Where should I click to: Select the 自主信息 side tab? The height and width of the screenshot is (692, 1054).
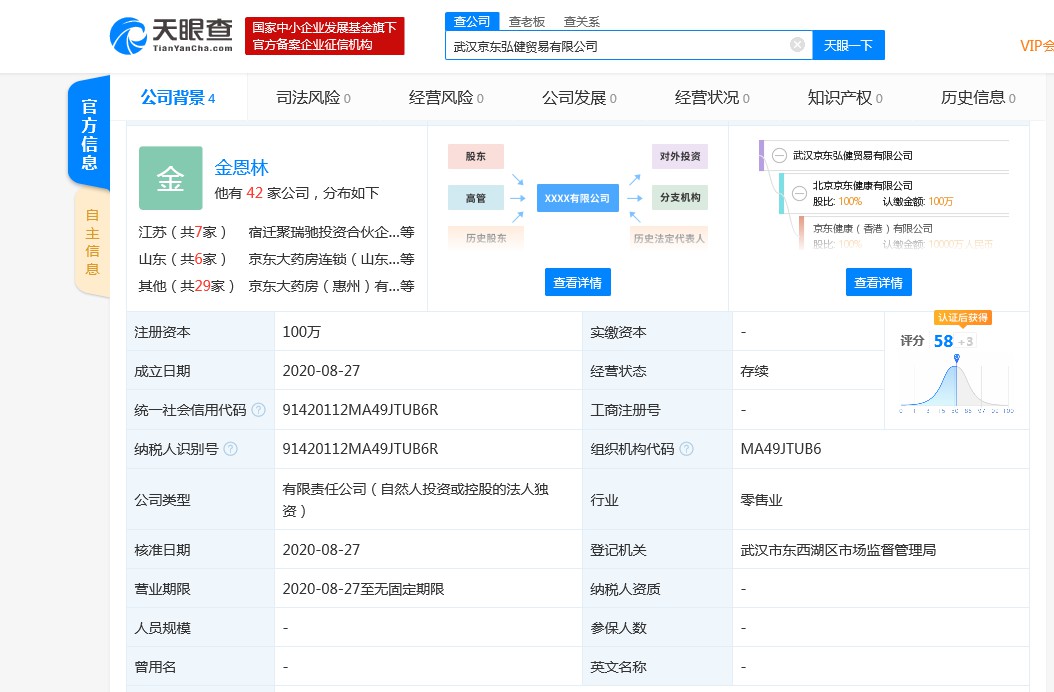click(92, 242)
